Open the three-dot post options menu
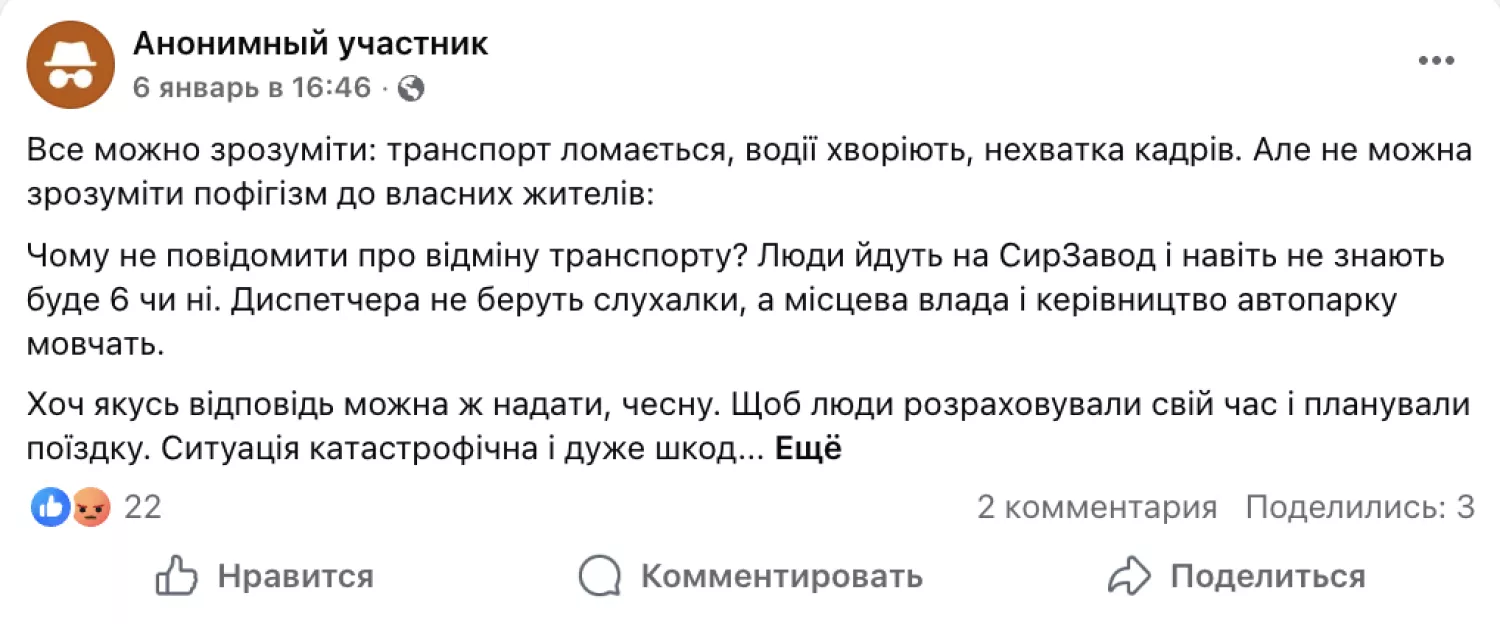The height and width of the screenshot is (624, 1500). 1436,60
